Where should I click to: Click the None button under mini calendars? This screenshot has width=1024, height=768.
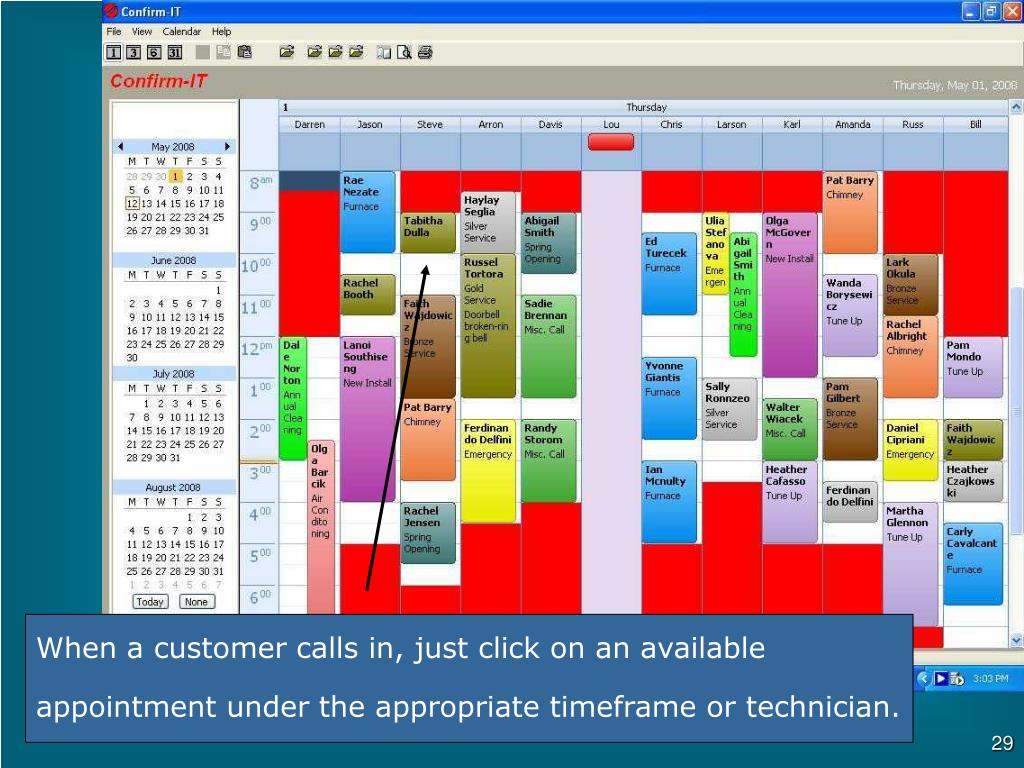196,602
